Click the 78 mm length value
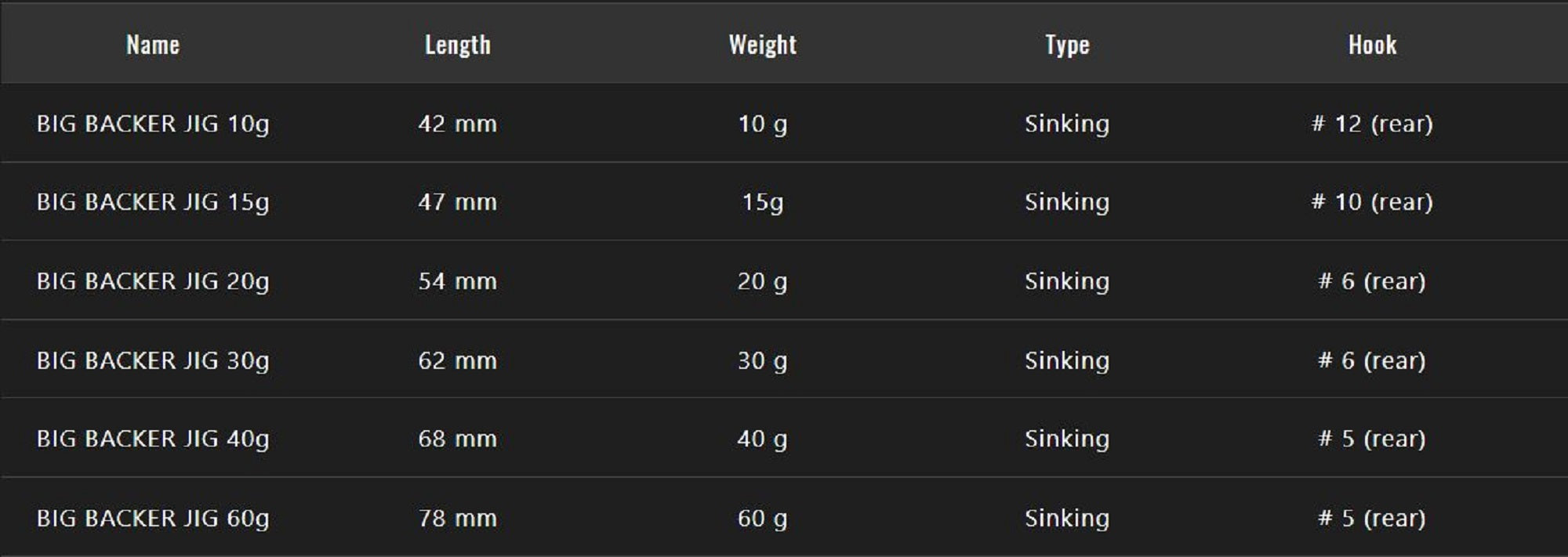Screen dimensions: 1568x557 pyautogui.click(x=458, y=518)
